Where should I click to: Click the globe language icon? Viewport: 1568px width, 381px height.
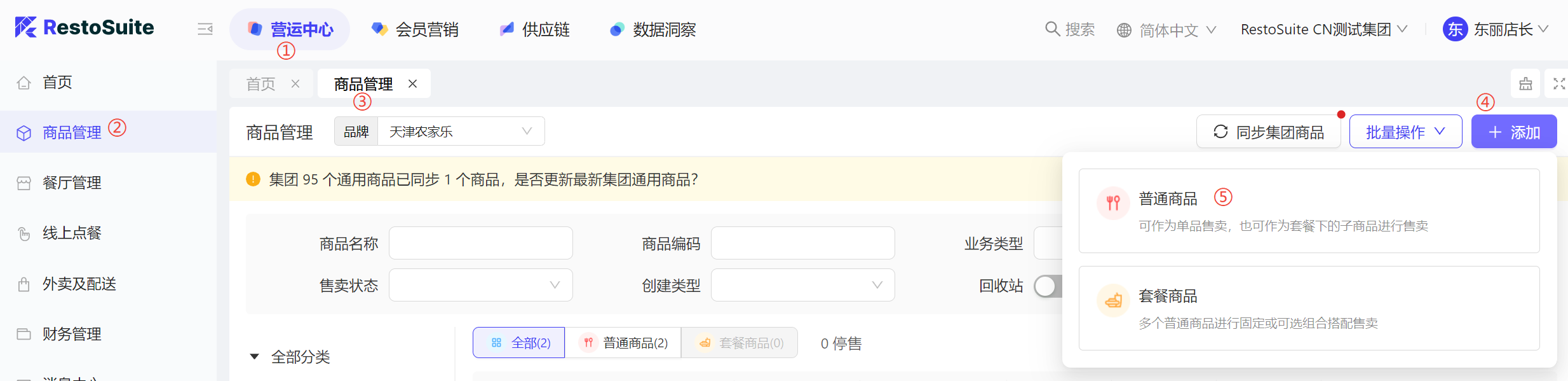tap(1124, 30)
